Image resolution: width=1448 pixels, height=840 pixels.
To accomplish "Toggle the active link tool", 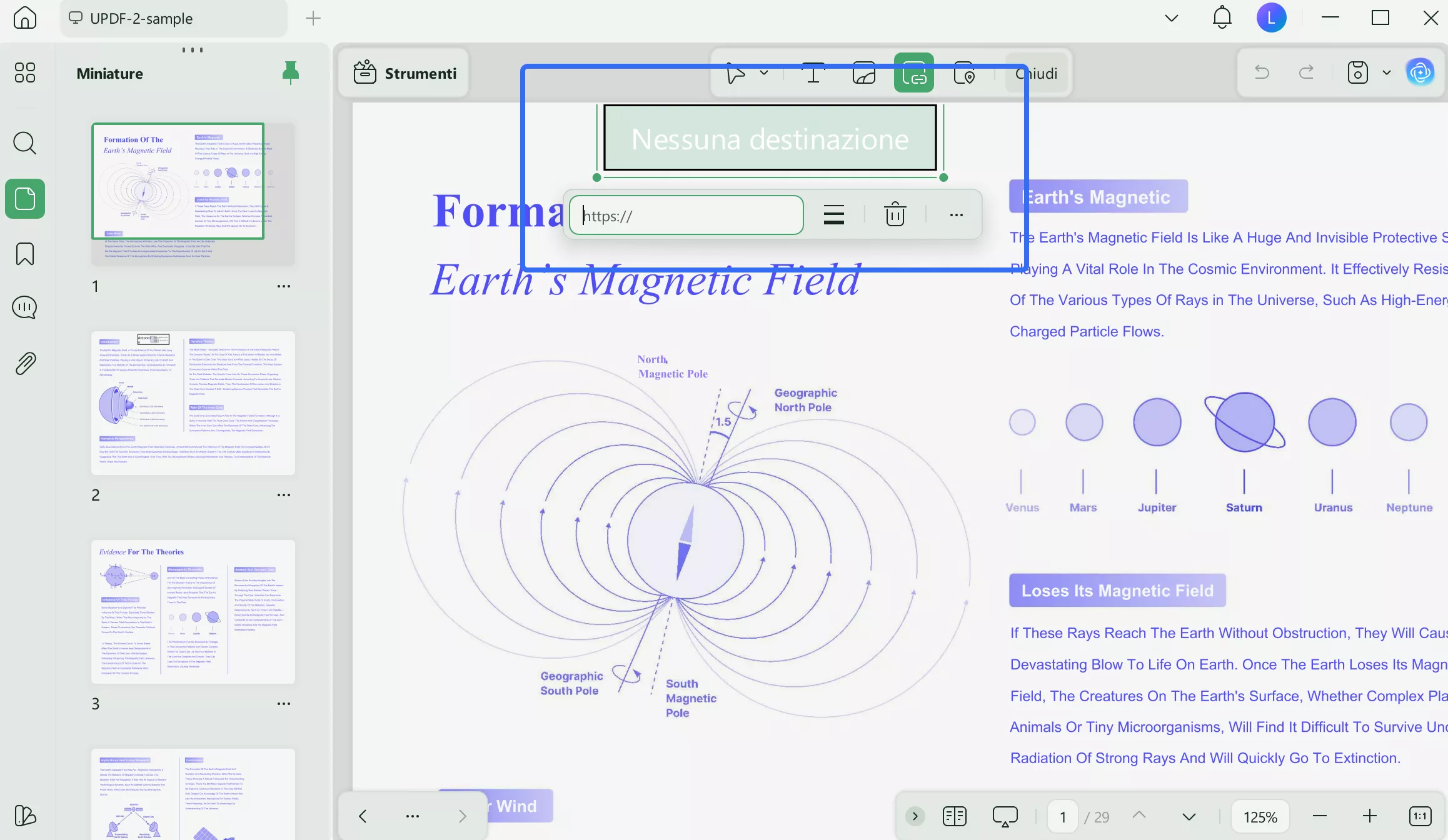I will (x=913, y=73).
